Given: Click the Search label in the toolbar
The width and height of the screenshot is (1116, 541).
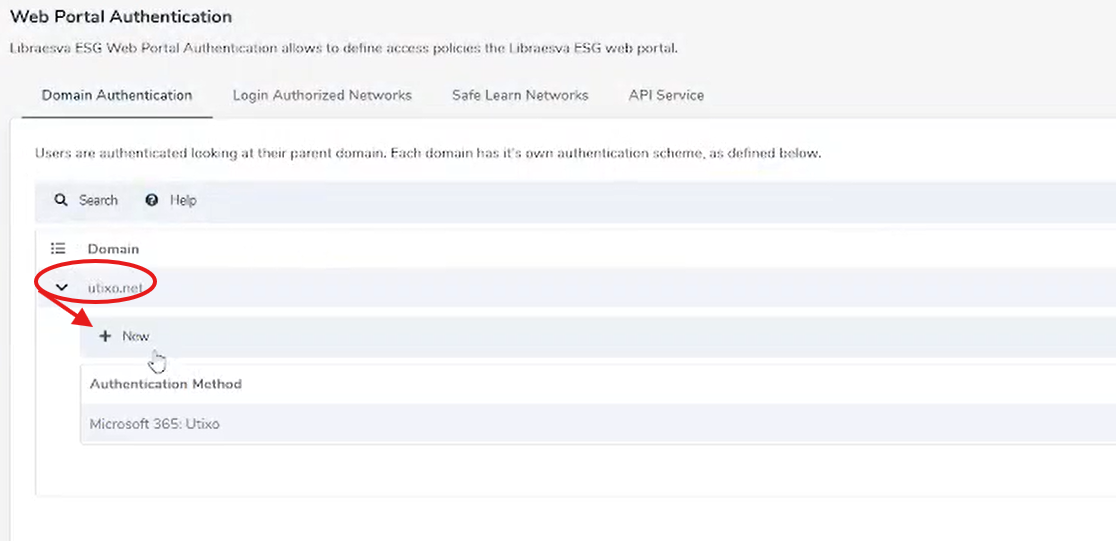Looking at the screenshot, I should (x=98, y=200).
